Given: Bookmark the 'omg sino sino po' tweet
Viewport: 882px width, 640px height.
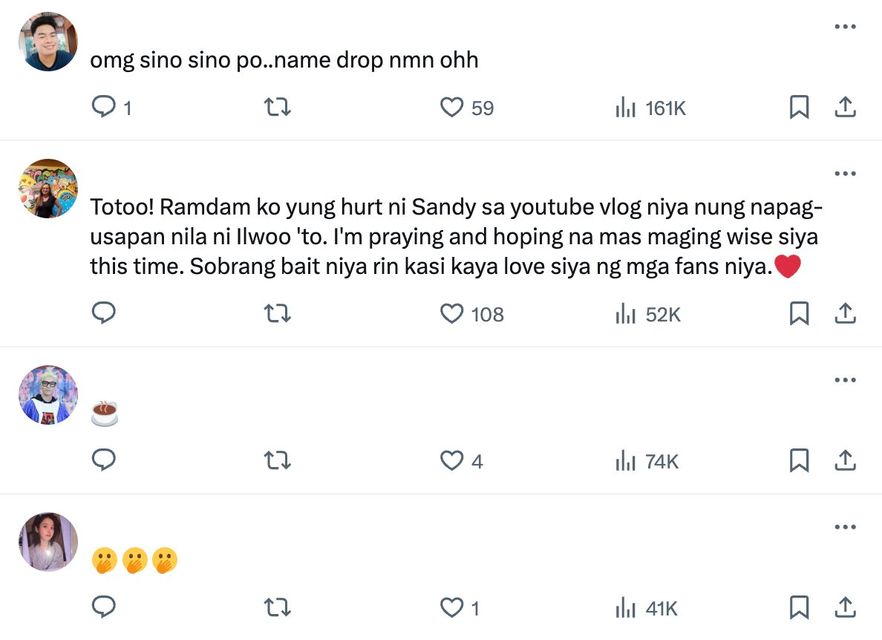Looking at the screenshot, I should (799, 107).
